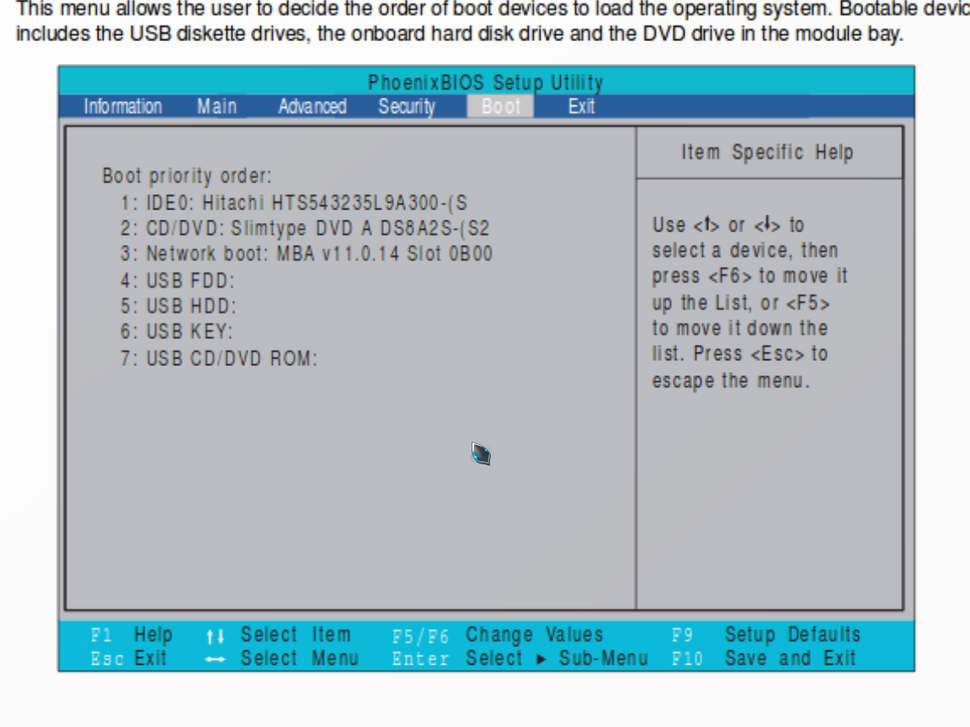Select Network boot: MBA v11.0.14 entry

[x=306, y=254]
